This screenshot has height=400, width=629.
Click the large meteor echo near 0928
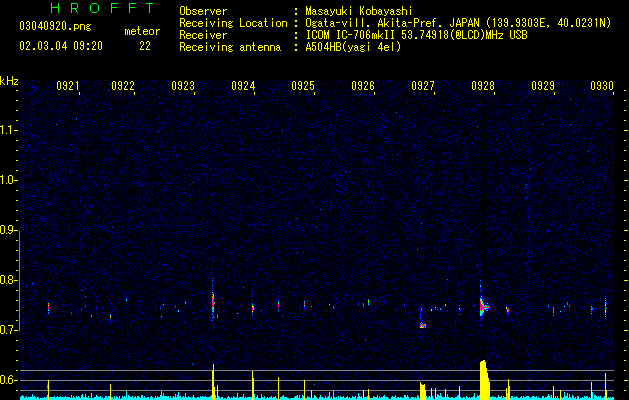click(483, 306)
